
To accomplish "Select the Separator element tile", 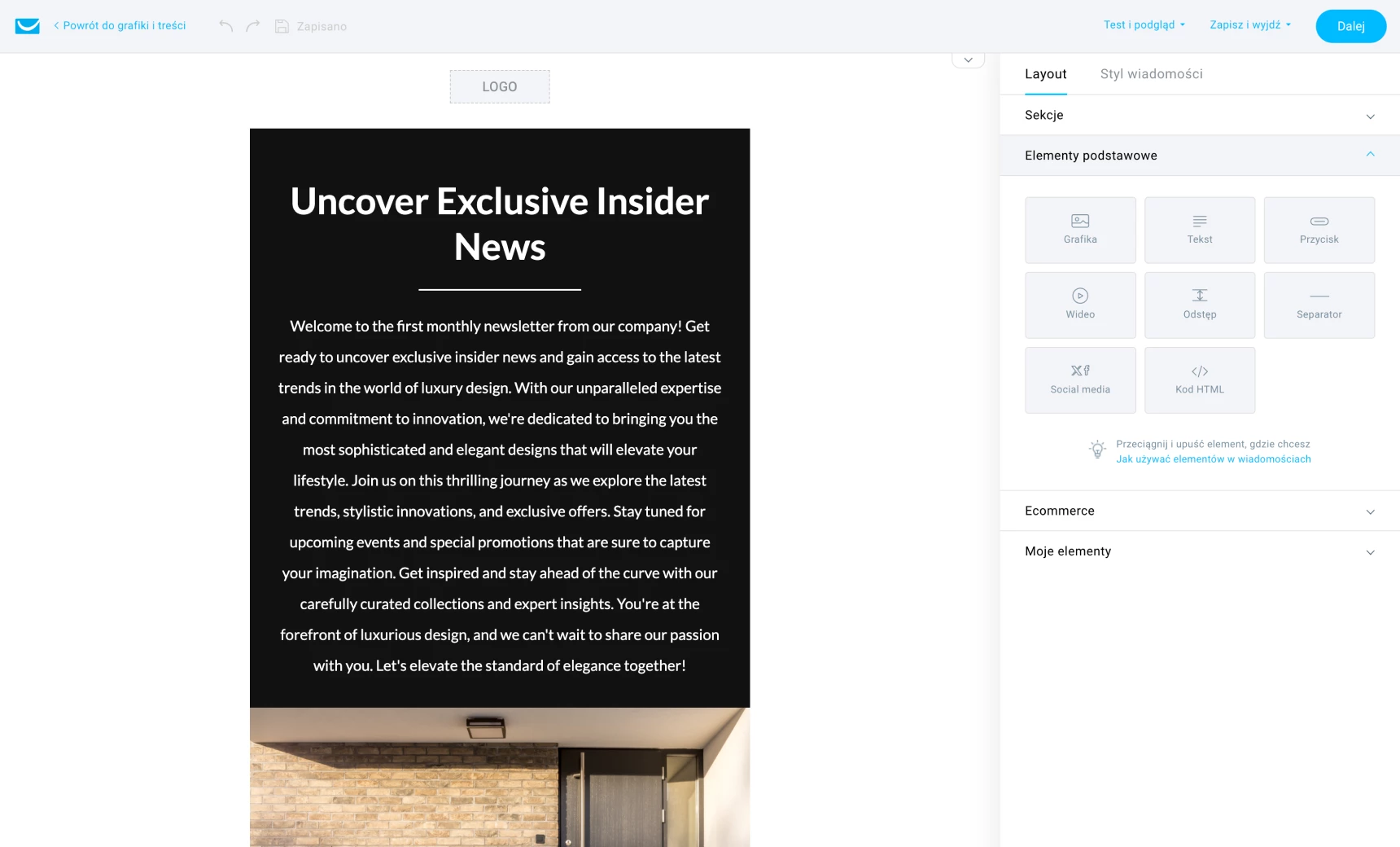I will point(1319,305).
